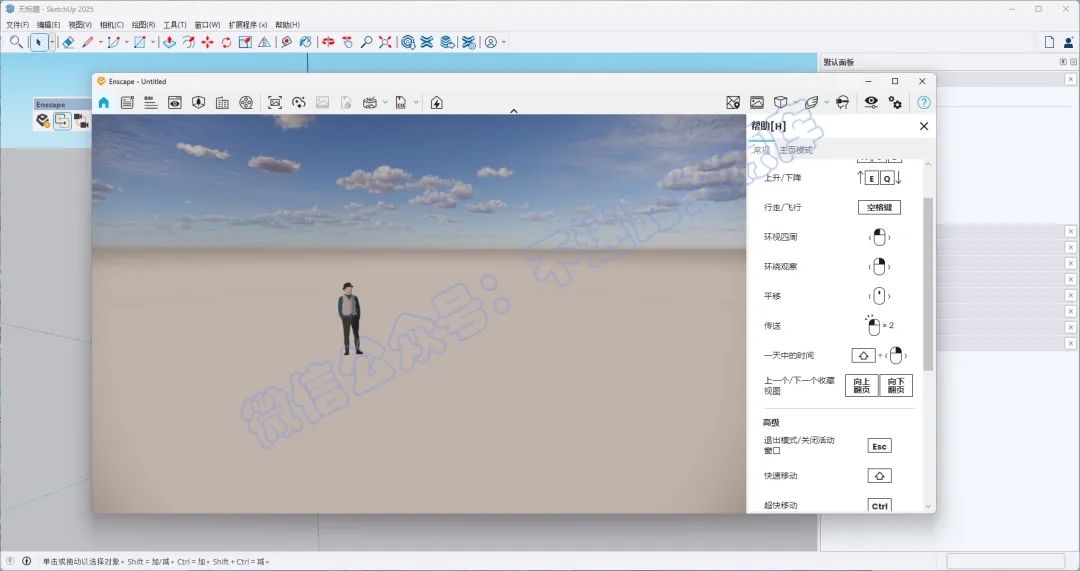Click the 一天中的时间 help row label
1080x571 pixels.
[789, 355]
